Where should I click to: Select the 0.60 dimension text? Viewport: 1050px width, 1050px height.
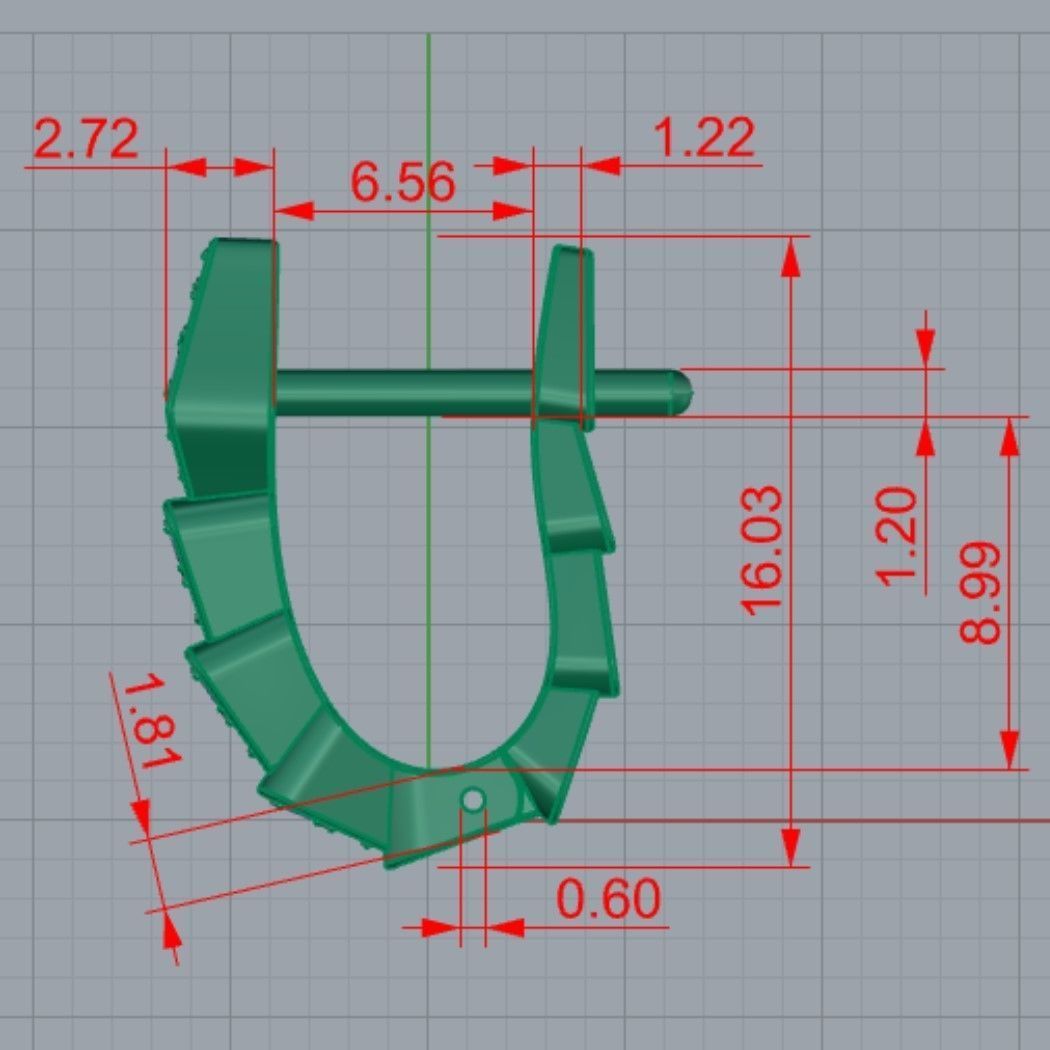click(x=609, y=899)
